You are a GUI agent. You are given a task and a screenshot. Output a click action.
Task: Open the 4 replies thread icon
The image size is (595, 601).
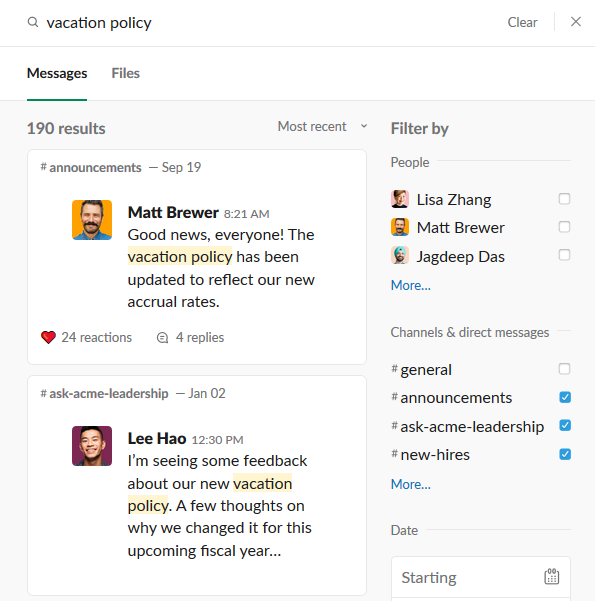163,338
